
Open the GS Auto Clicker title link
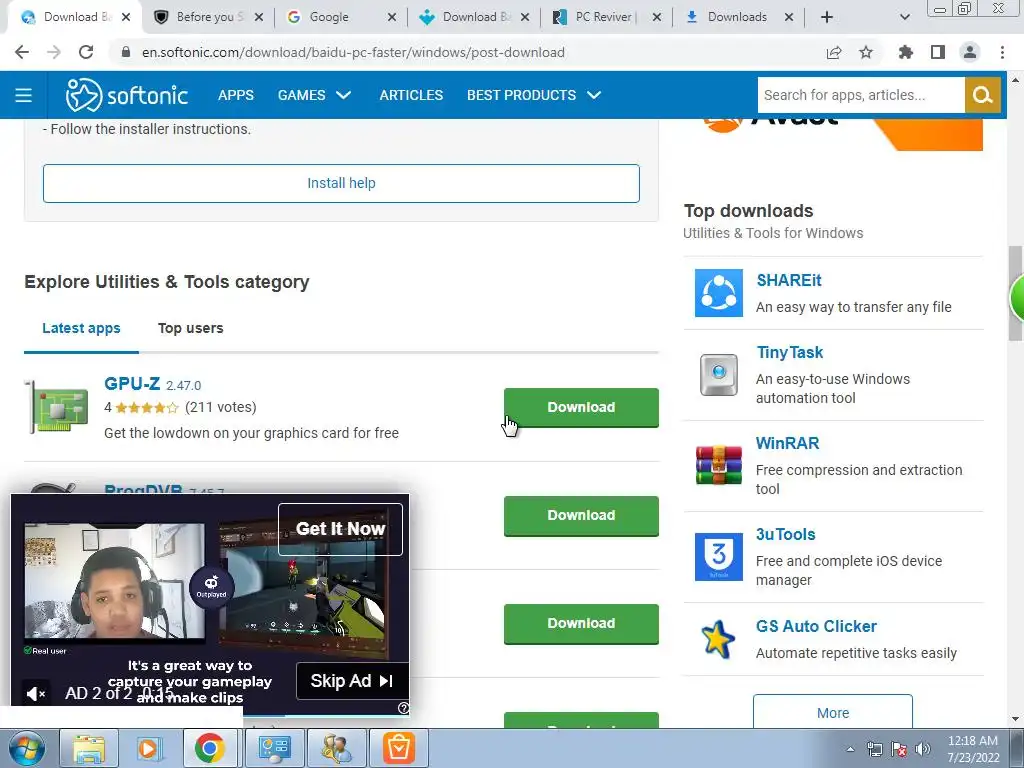[816, 626]
